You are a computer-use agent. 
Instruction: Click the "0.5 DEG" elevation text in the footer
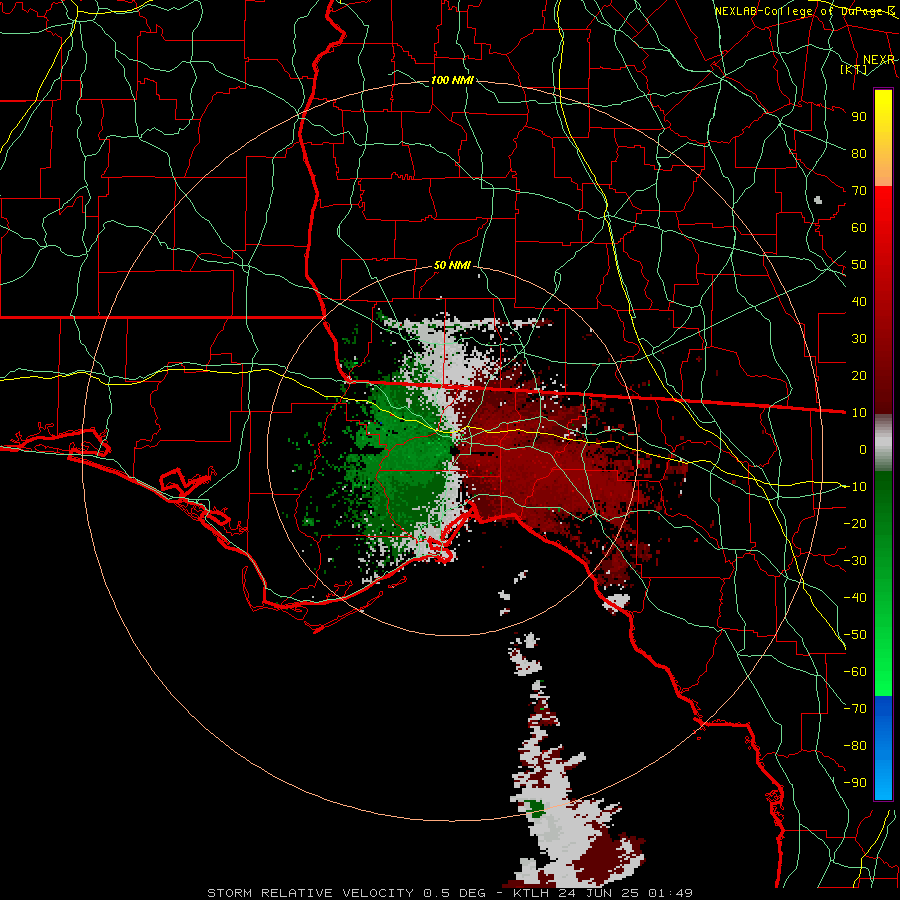(x=455, y=893)
